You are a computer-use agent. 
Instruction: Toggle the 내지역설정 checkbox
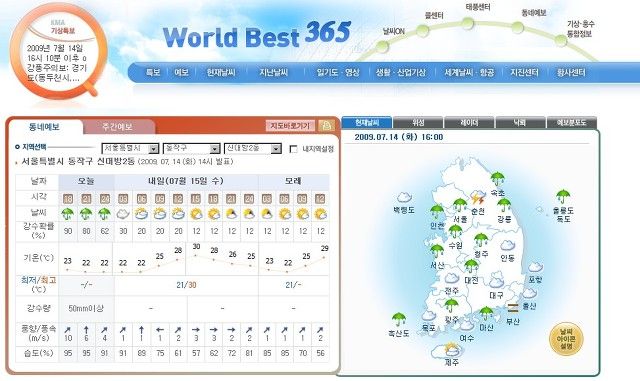tap(293, 149)
